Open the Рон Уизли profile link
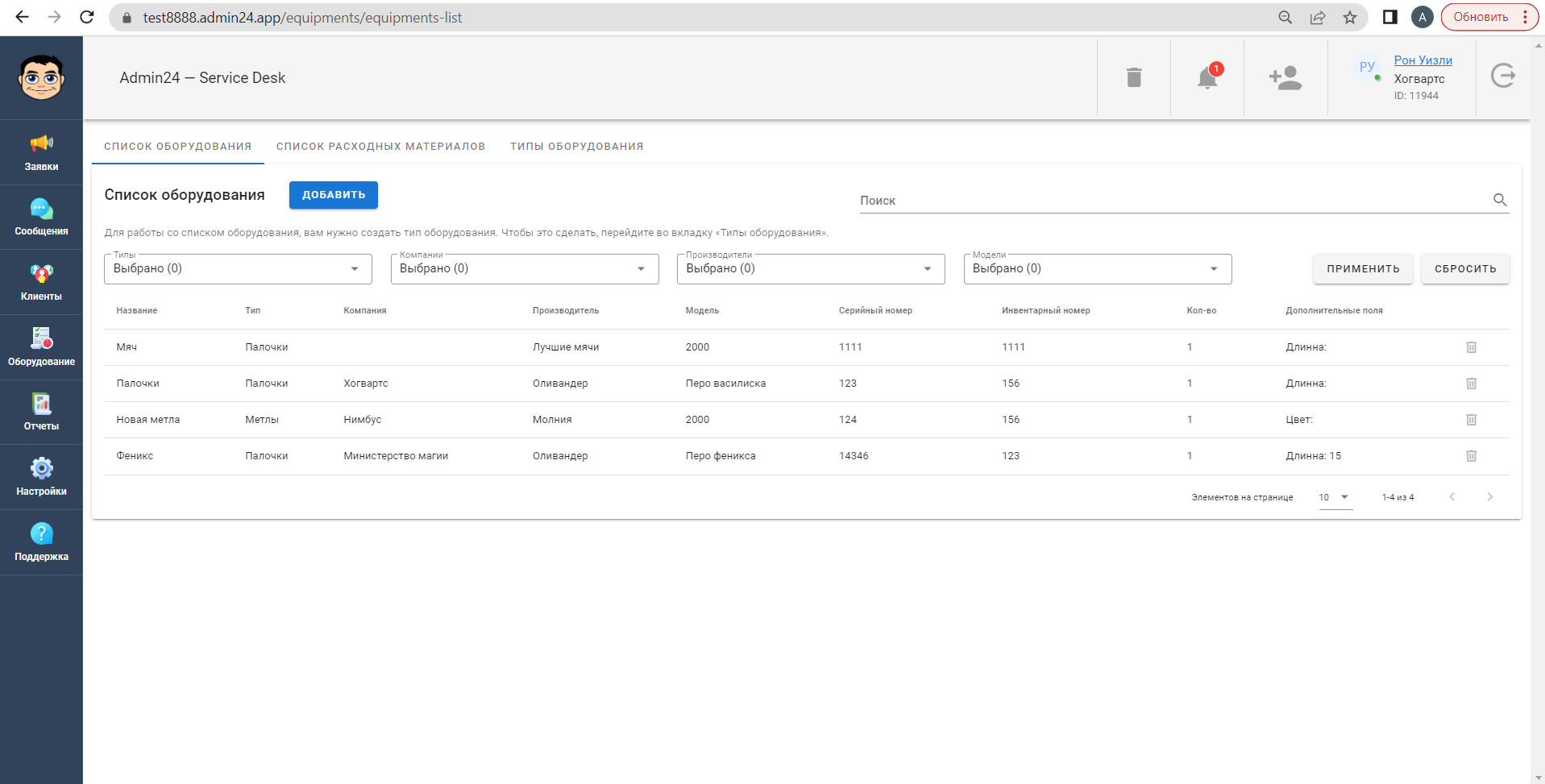 click(1422, 60)
